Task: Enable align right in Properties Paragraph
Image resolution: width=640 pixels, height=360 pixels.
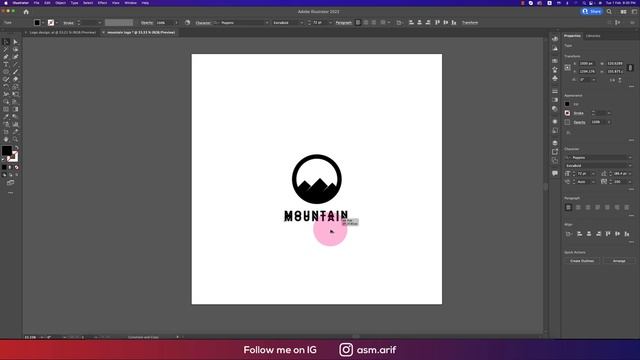Action: pyautogui.click(x=588, y=207)
